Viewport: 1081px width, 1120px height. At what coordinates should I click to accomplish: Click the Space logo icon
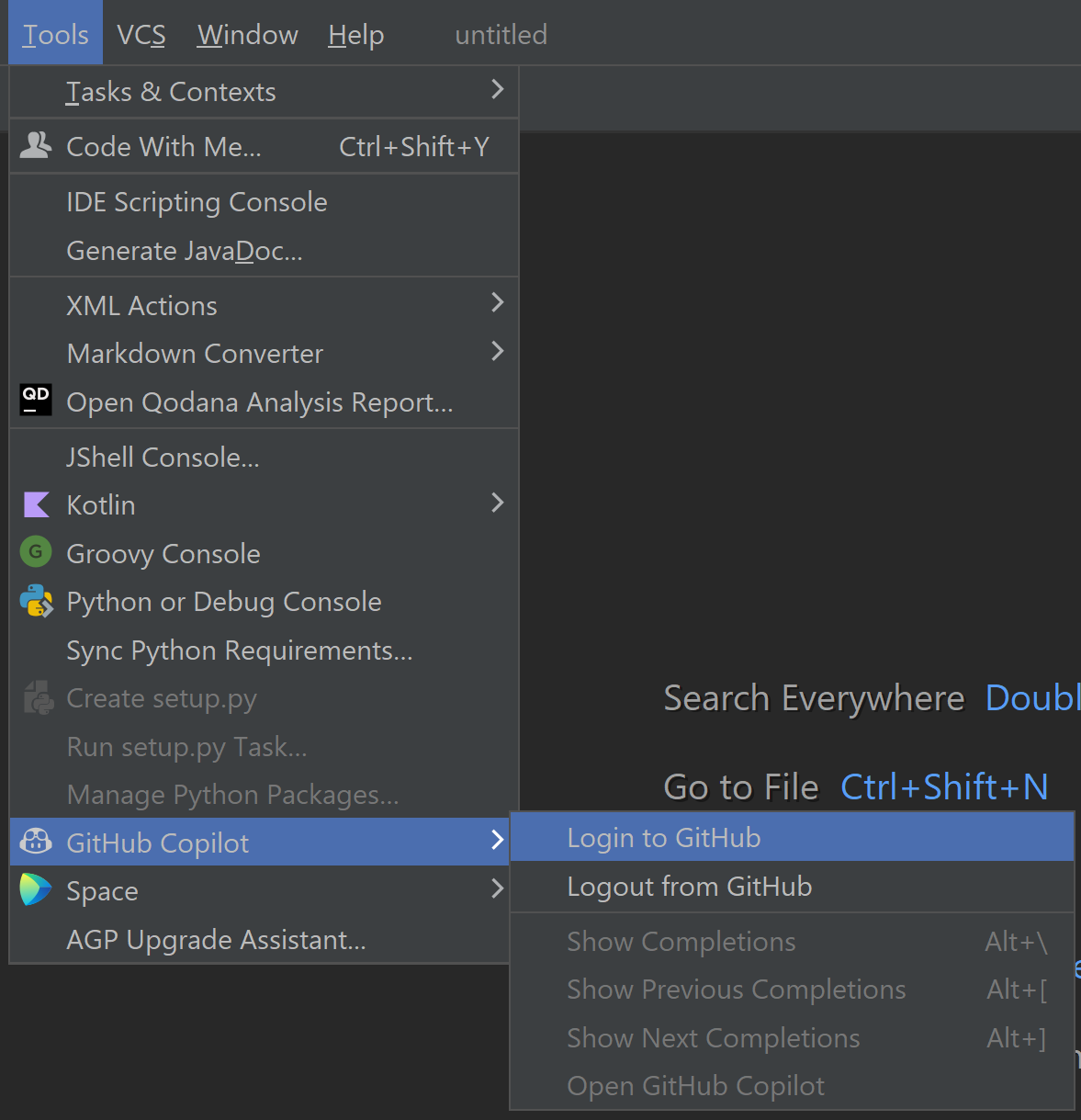click(36, 889)
